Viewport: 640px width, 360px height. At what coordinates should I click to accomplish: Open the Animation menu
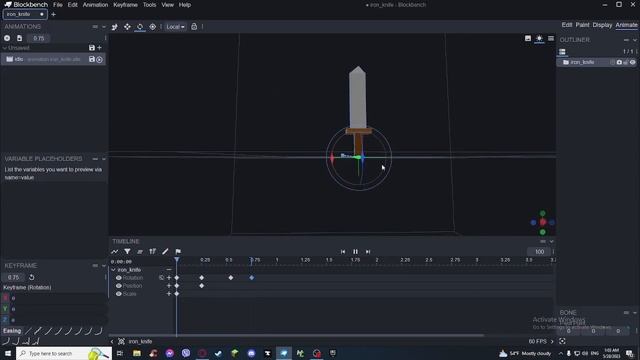point(95,5)
